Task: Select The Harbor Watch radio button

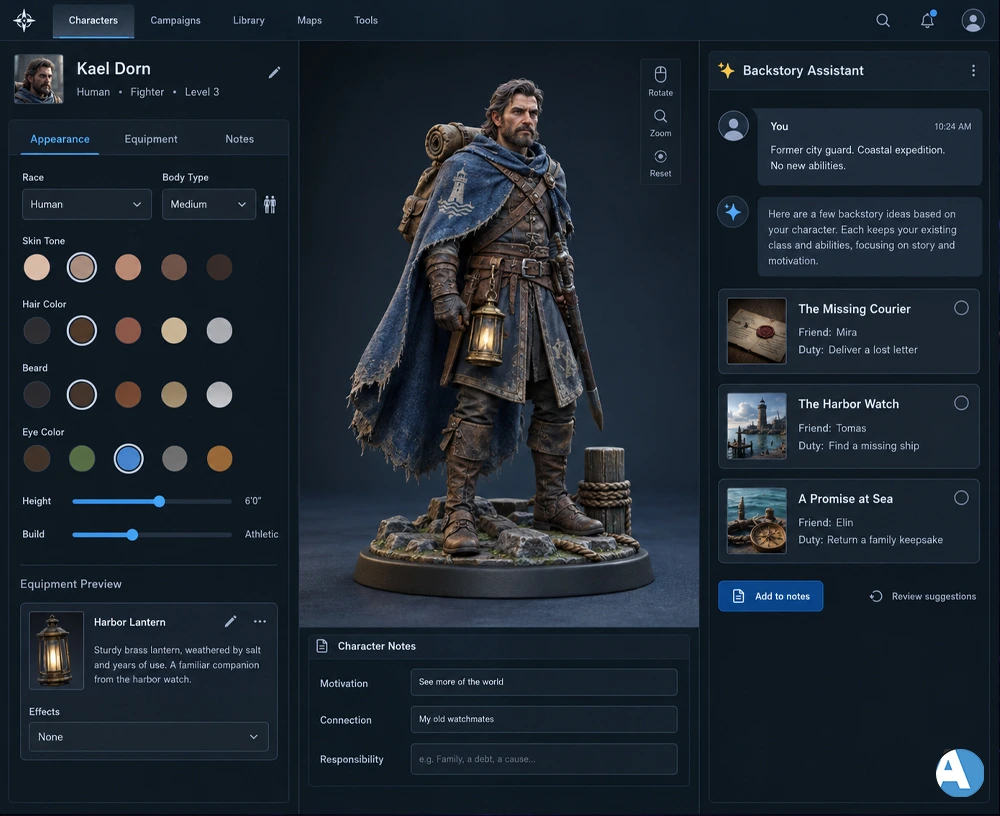Action: point(961,403)
